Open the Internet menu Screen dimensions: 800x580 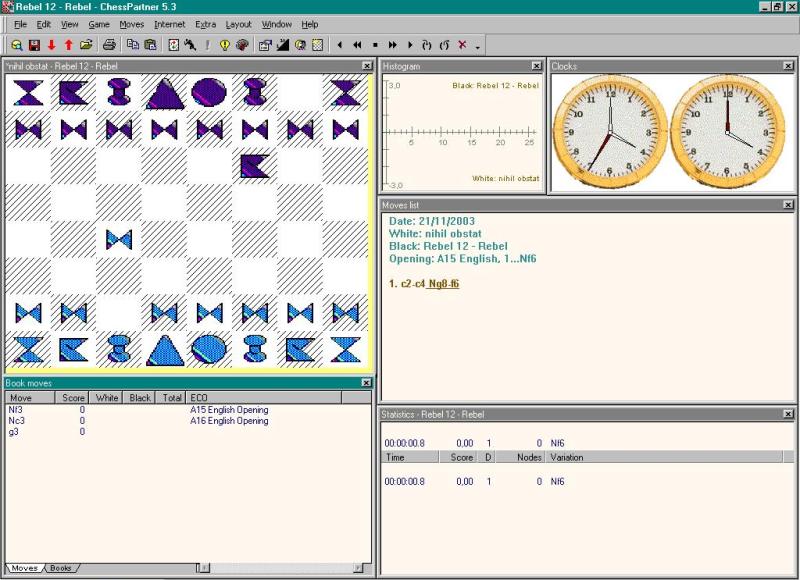(170, 24)
